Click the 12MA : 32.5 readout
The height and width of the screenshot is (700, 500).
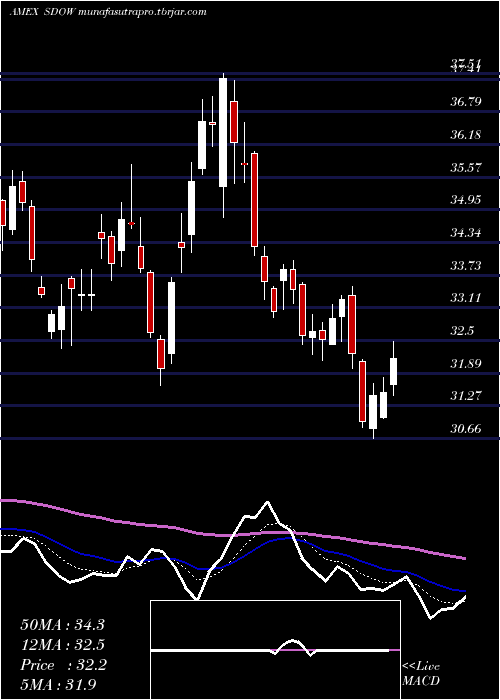pyautogui.click(x=62, y=645)
